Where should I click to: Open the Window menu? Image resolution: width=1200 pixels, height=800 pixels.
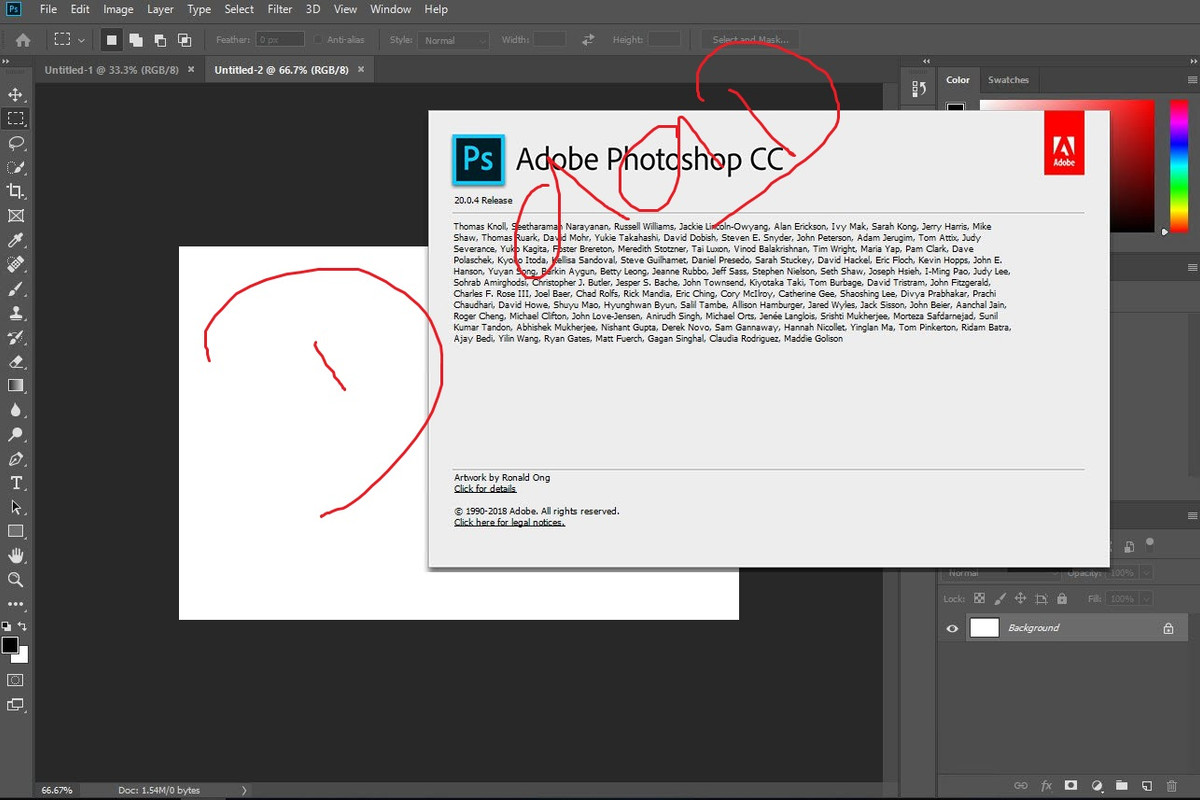tap(390, 9)
